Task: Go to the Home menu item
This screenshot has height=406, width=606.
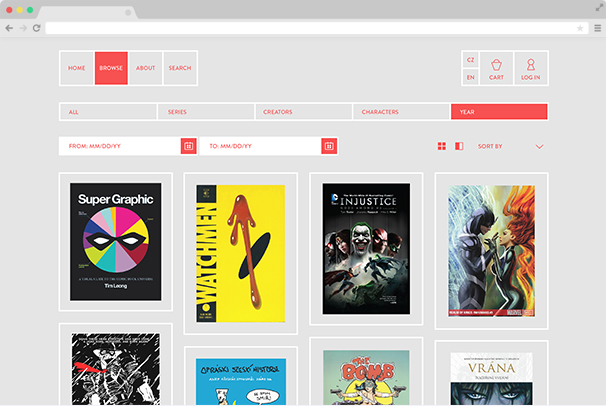Action: click(77, 68)
